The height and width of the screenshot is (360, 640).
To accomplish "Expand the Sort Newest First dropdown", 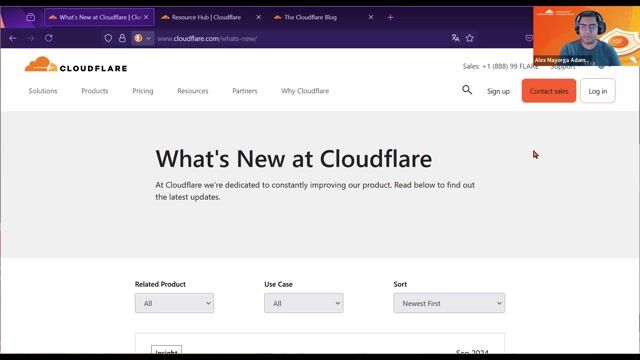I will point(449,303).
